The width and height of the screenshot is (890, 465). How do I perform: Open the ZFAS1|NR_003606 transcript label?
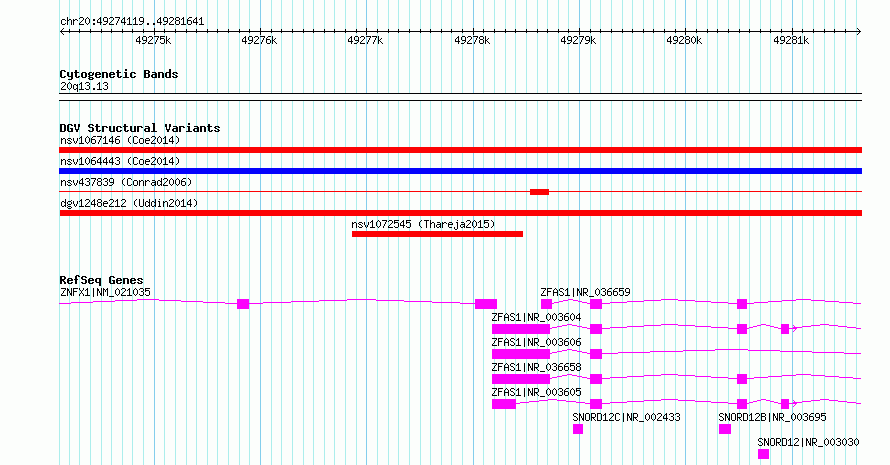coord(536,342)
